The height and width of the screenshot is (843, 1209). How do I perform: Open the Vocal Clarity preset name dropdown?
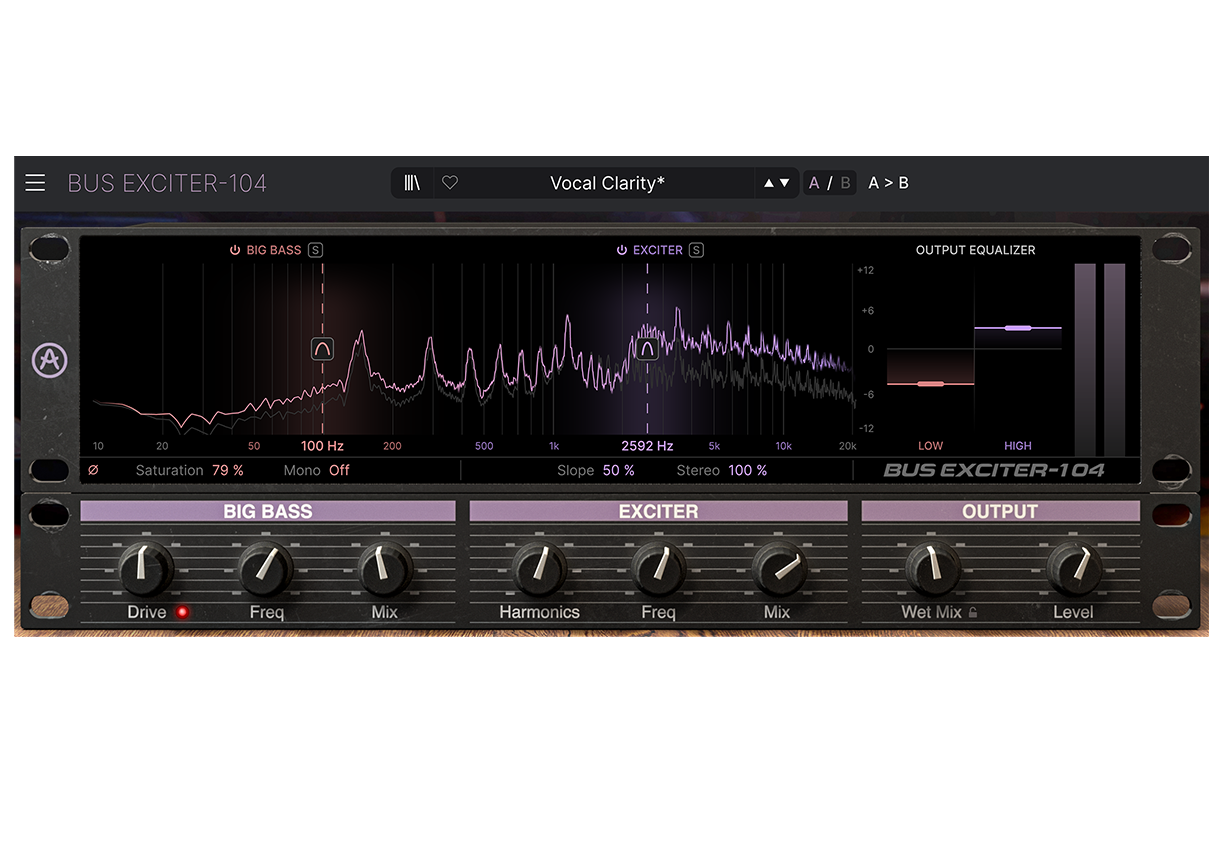click(x=607, y=183)
